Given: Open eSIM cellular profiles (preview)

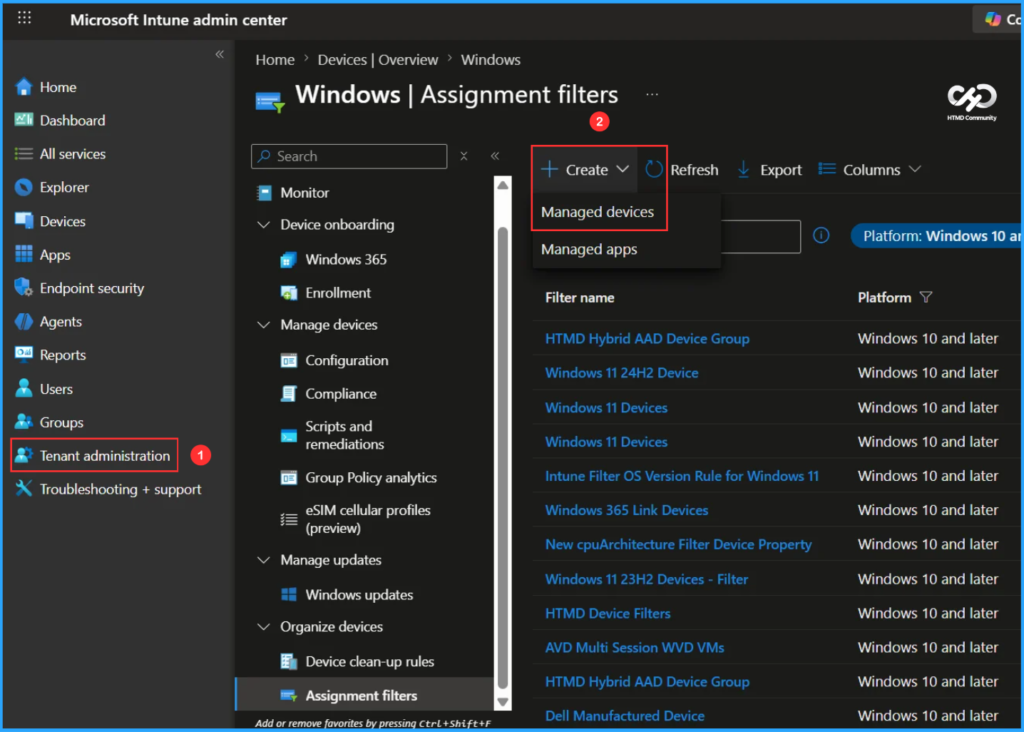Looking at the screenshot, I should 368,519.
